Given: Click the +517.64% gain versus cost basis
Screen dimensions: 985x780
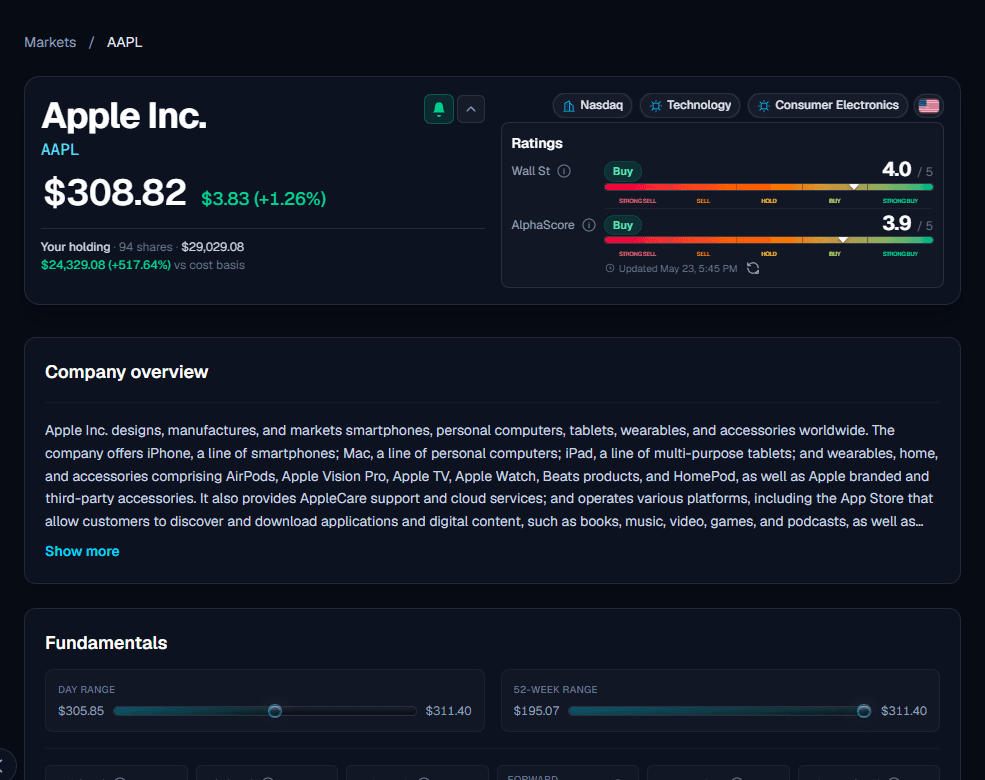Looking at the screenshot, I should tap(139, 265).
